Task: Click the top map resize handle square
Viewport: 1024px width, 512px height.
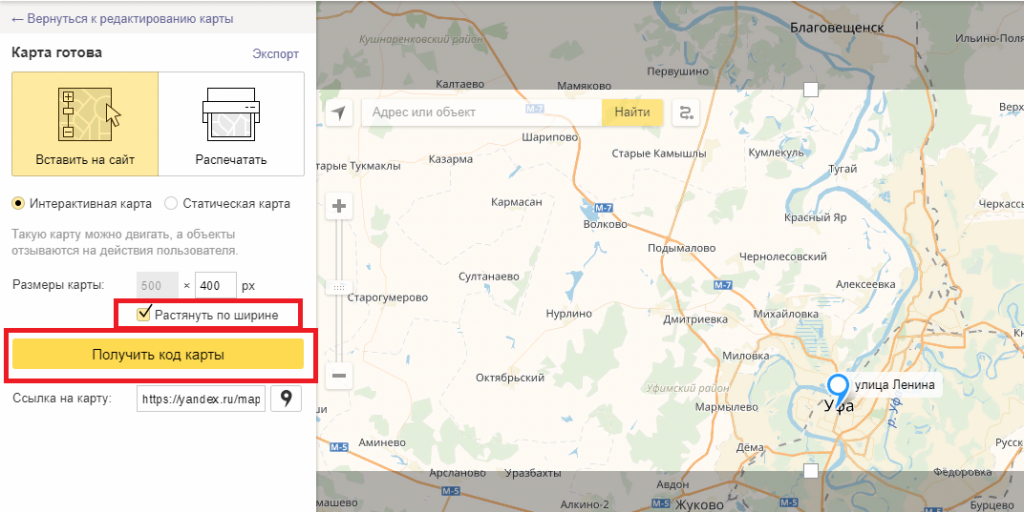Action: point(810,89)
